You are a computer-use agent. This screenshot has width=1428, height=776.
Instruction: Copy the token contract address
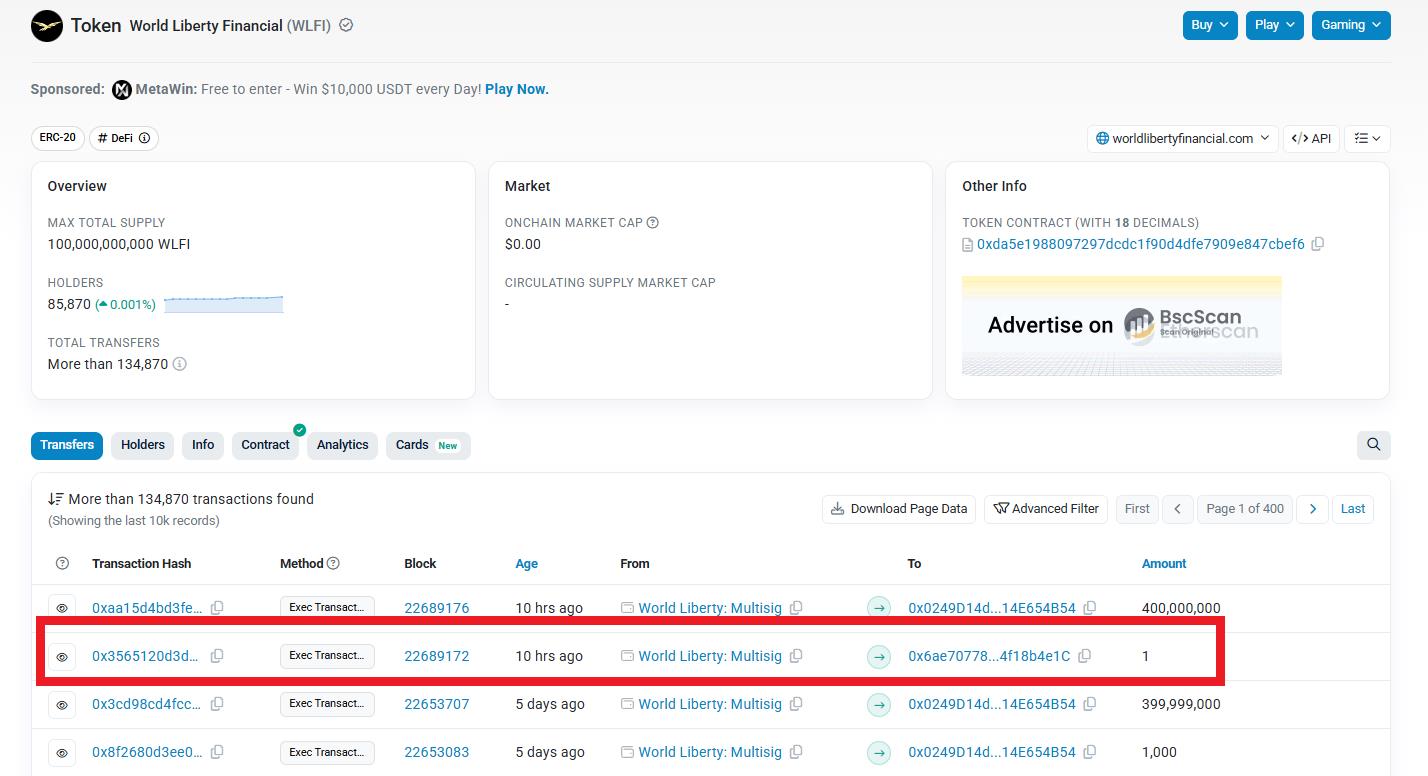click(x=1318, y=244)
